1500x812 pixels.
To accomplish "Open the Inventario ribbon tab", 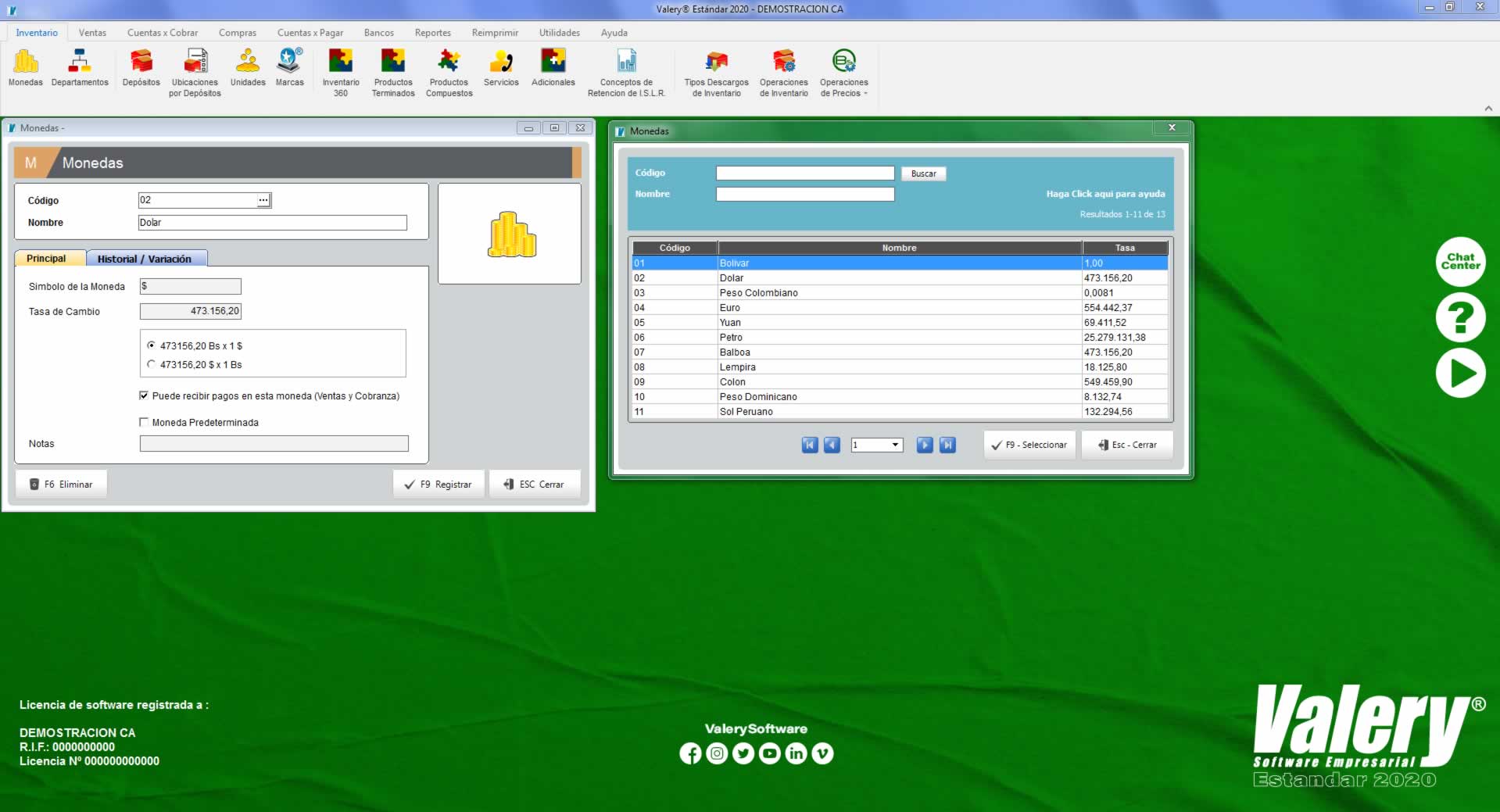I will 37,33.
